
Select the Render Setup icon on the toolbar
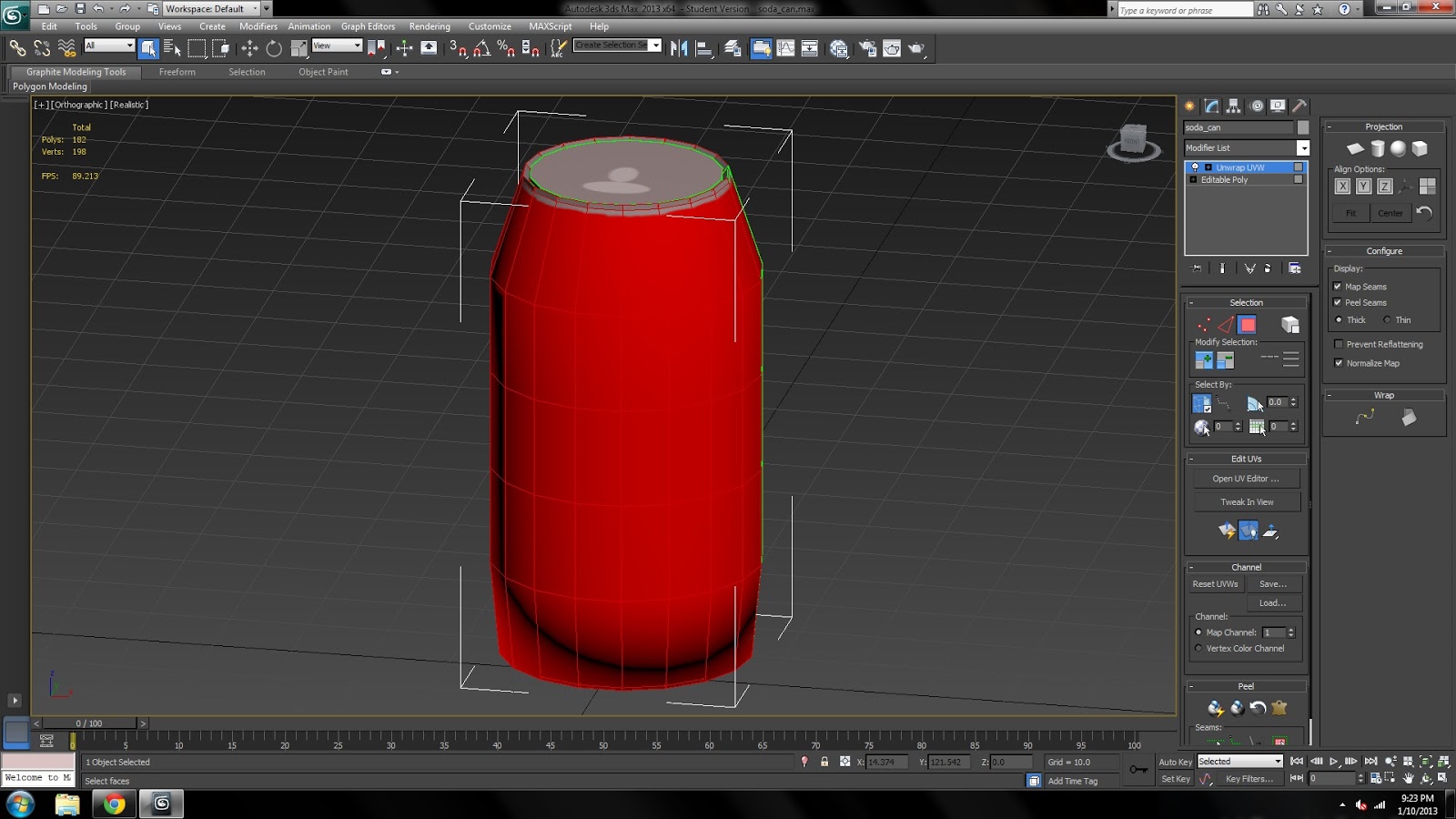867,47
